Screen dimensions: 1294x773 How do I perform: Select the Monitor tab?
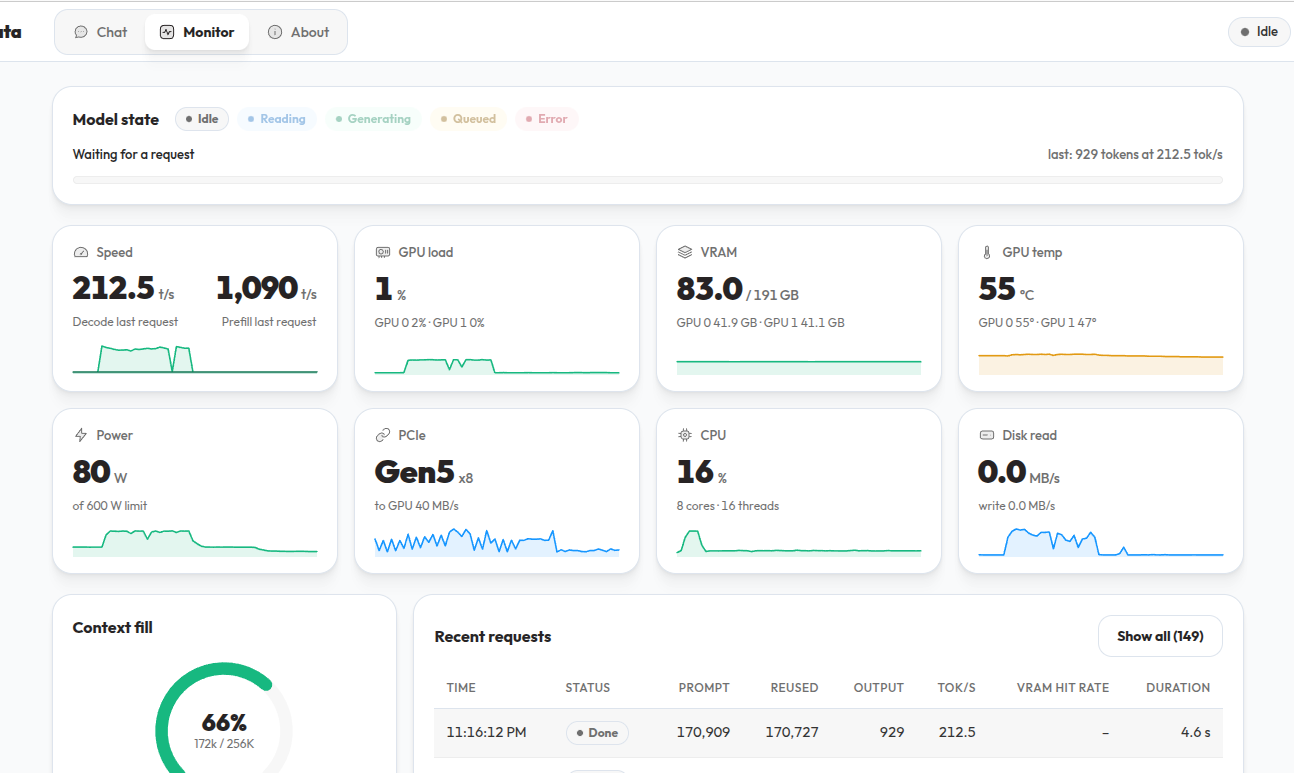(x=197, y=32)
